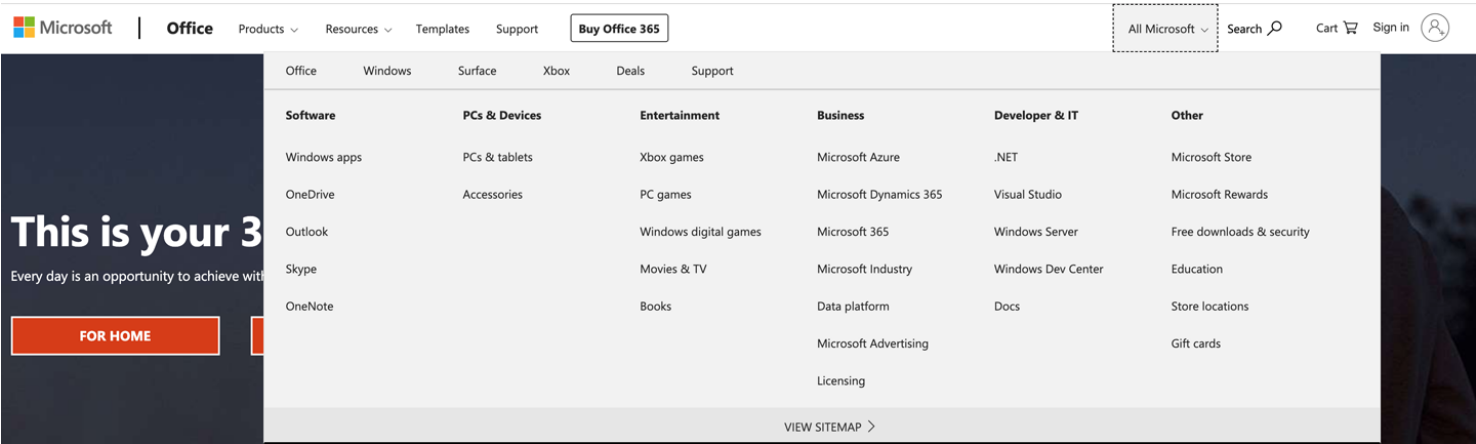Viewport: 1476px width, 444px height.
Task: Open the Education link
Action: 1197,269
